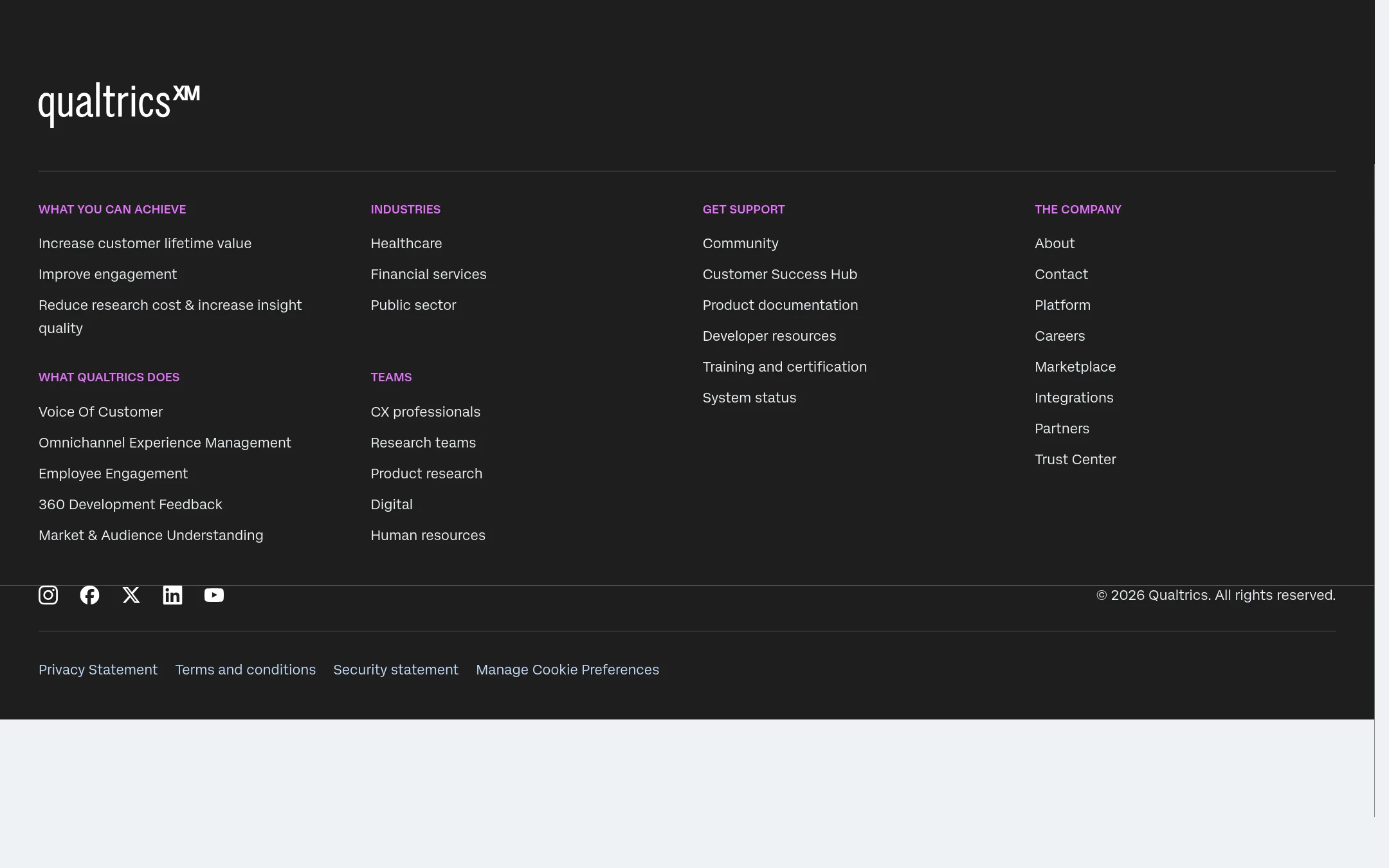Open the Digital teams link
This screenshot has width=1389, height=868.
[x=392, y=505]
